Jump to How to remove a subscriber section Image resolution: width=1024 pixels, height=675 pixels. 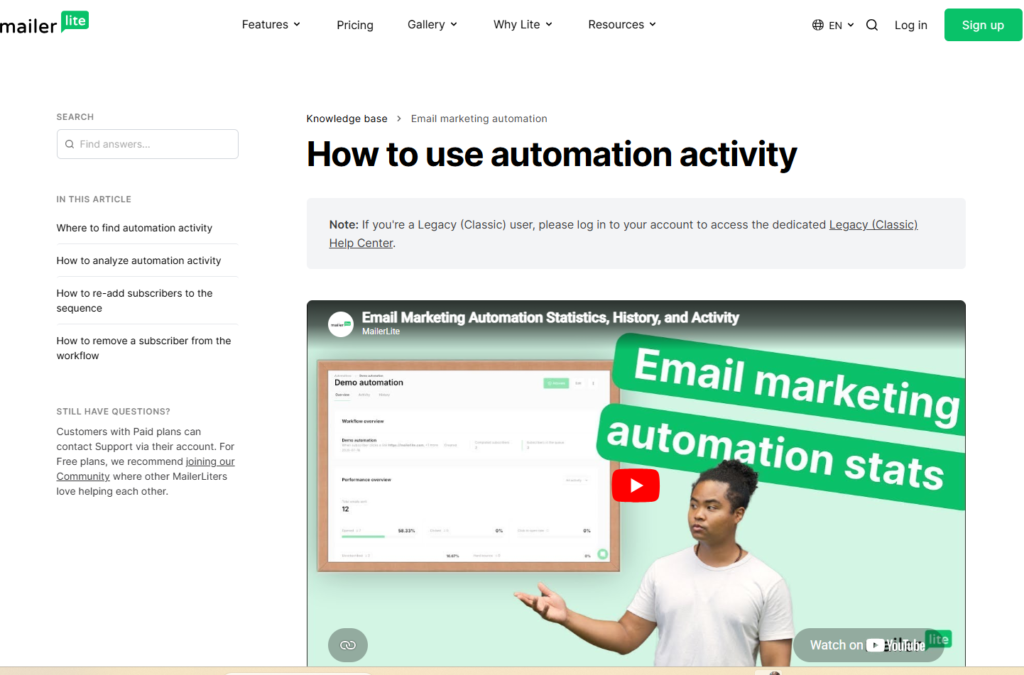click(144, 348)
